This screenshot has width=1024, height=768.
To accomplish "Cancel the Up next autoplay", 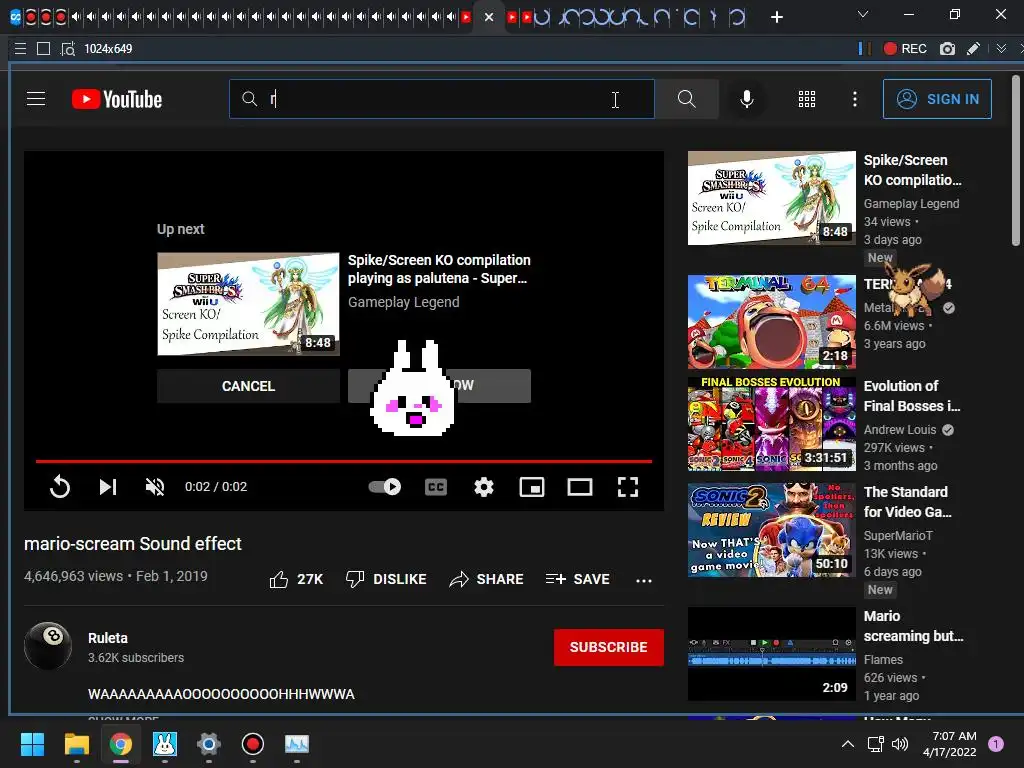I will point(248,386).
